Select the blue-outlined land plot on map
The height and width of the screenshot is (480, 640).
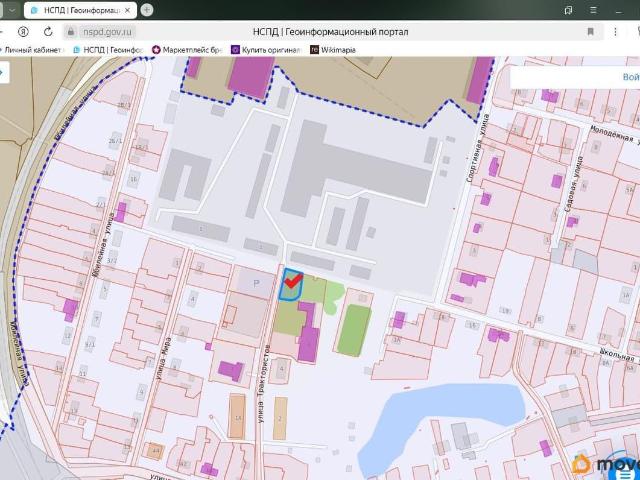click(x=290, y=285)
